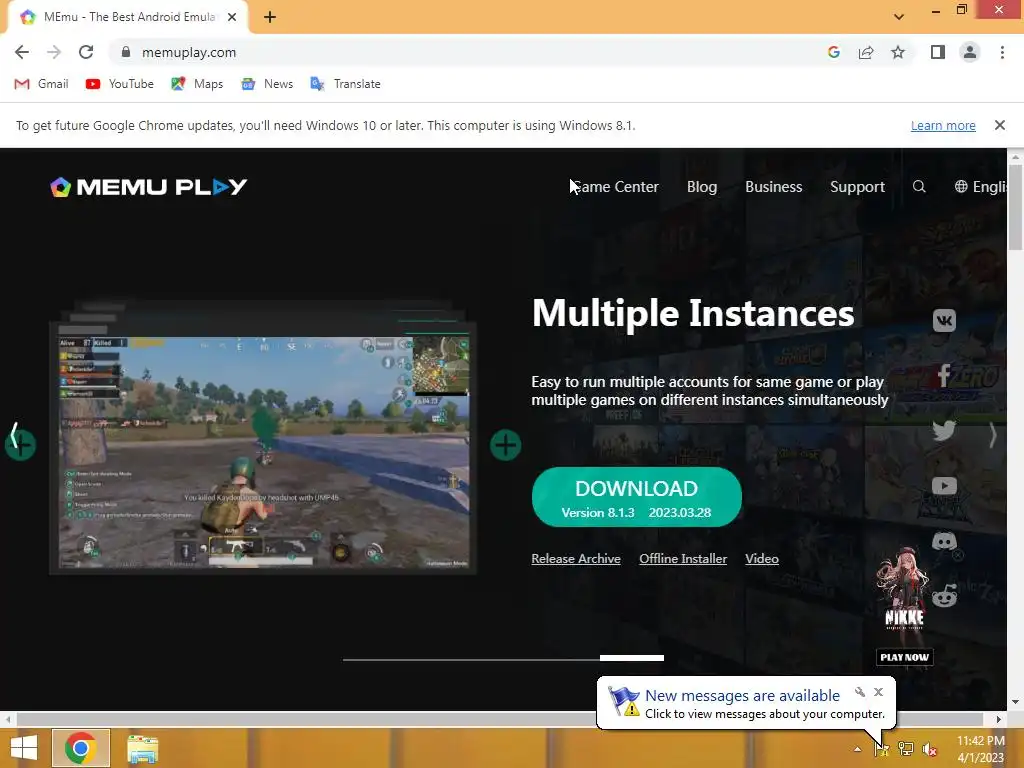This screenshot has height=768, width=1024.
Task: Open Business menu item
Action: pyautogui.click(x=774, y=187)
